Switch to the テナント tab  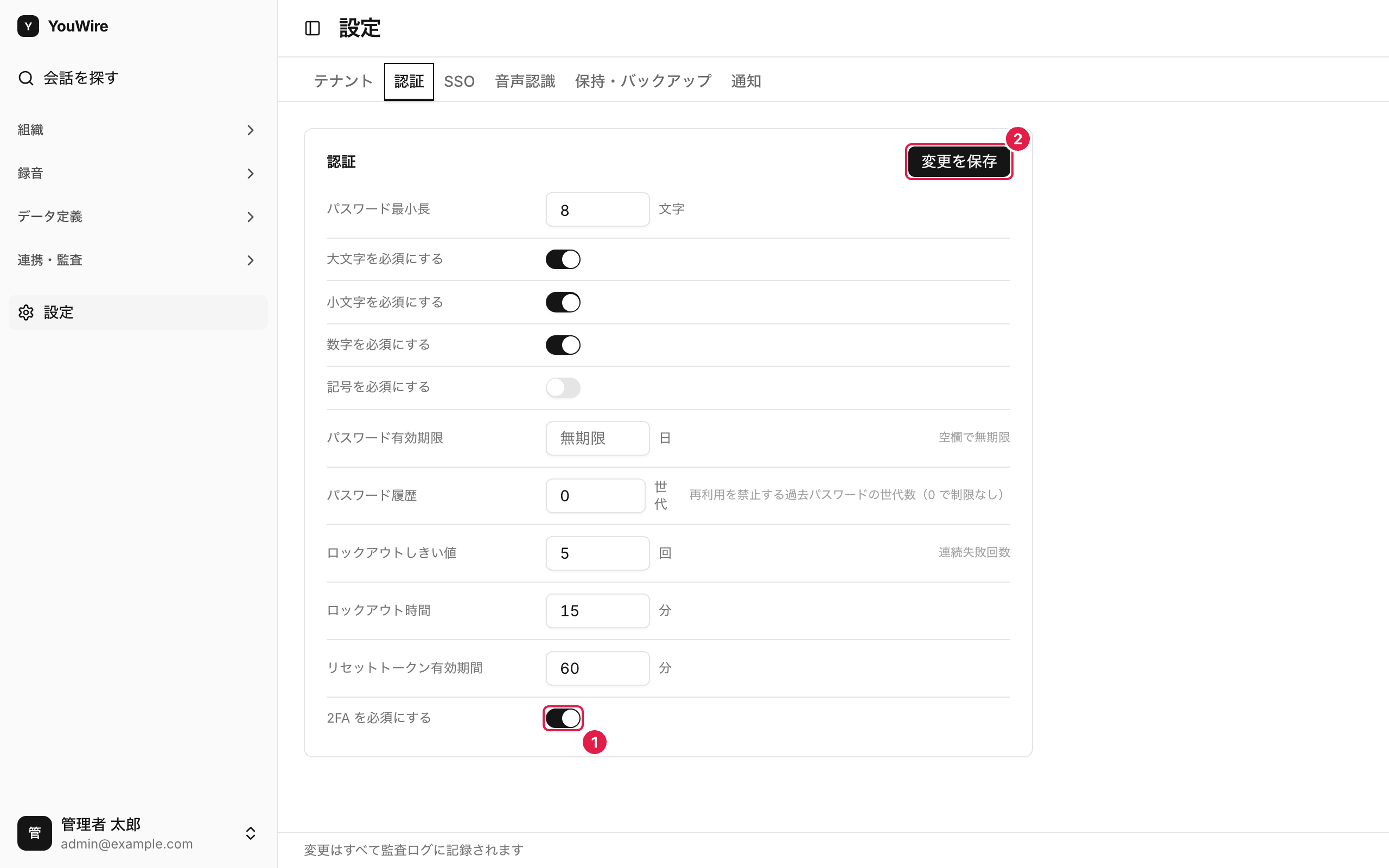343,81
